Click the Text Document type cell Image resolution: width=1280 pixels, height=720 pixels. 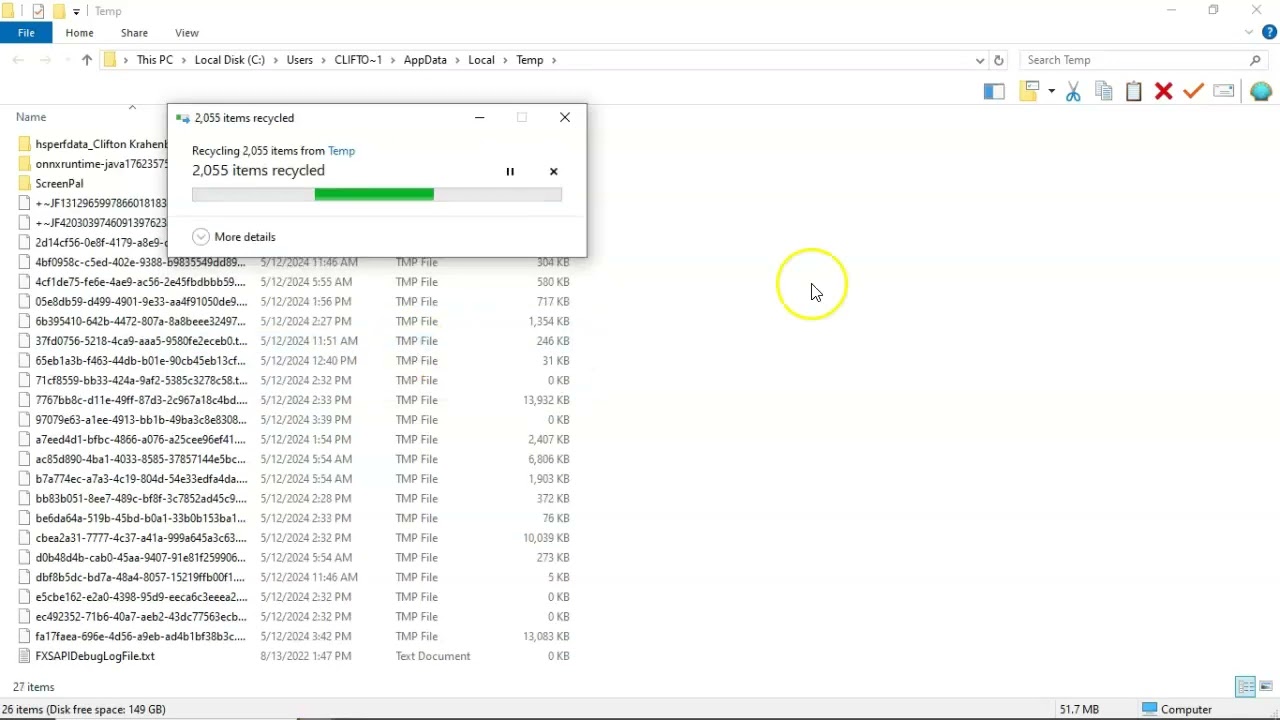tap(433, 656)
